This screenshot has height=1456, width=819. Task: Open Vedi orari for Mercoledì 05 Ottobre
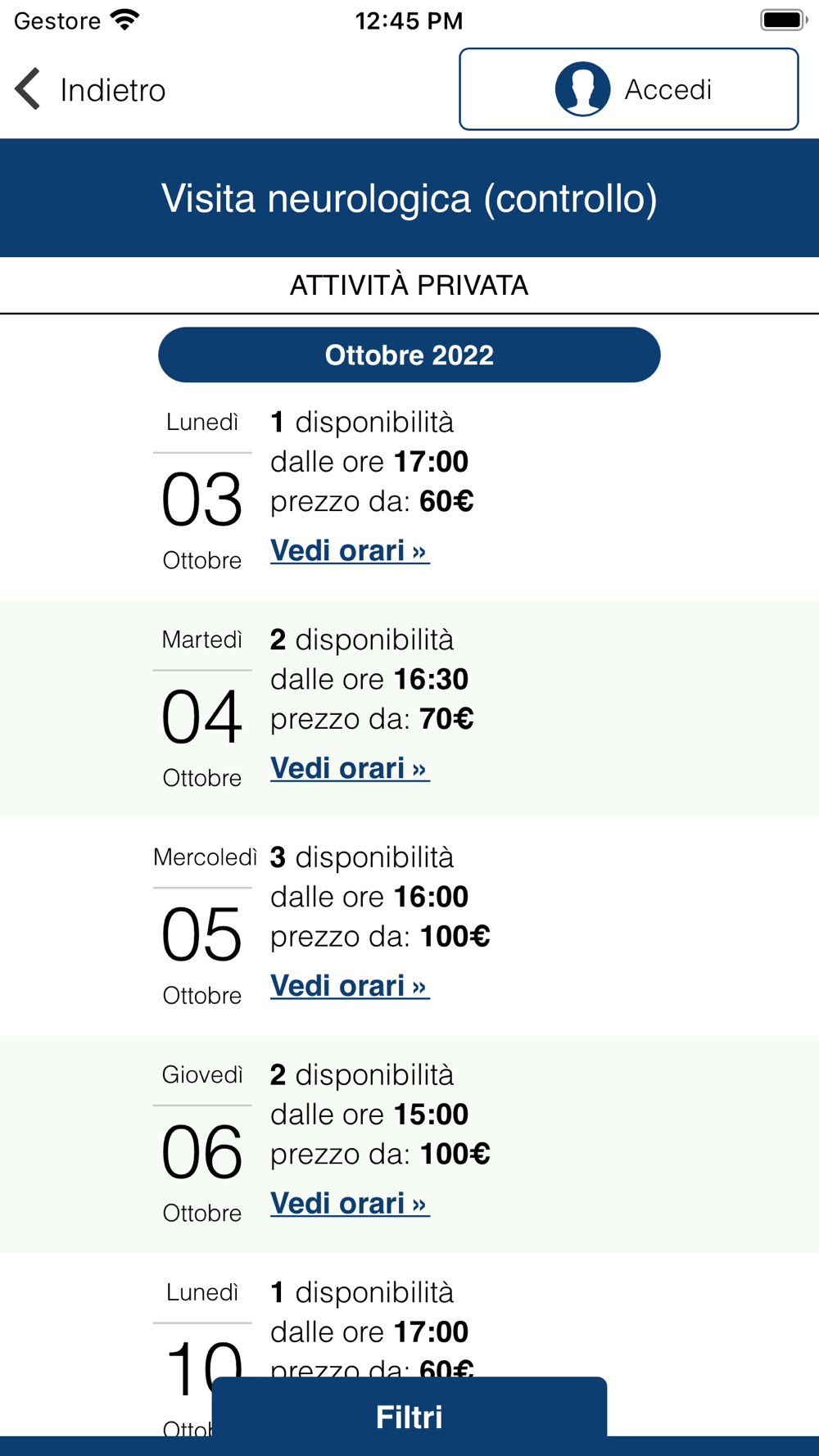click(350, 986)
